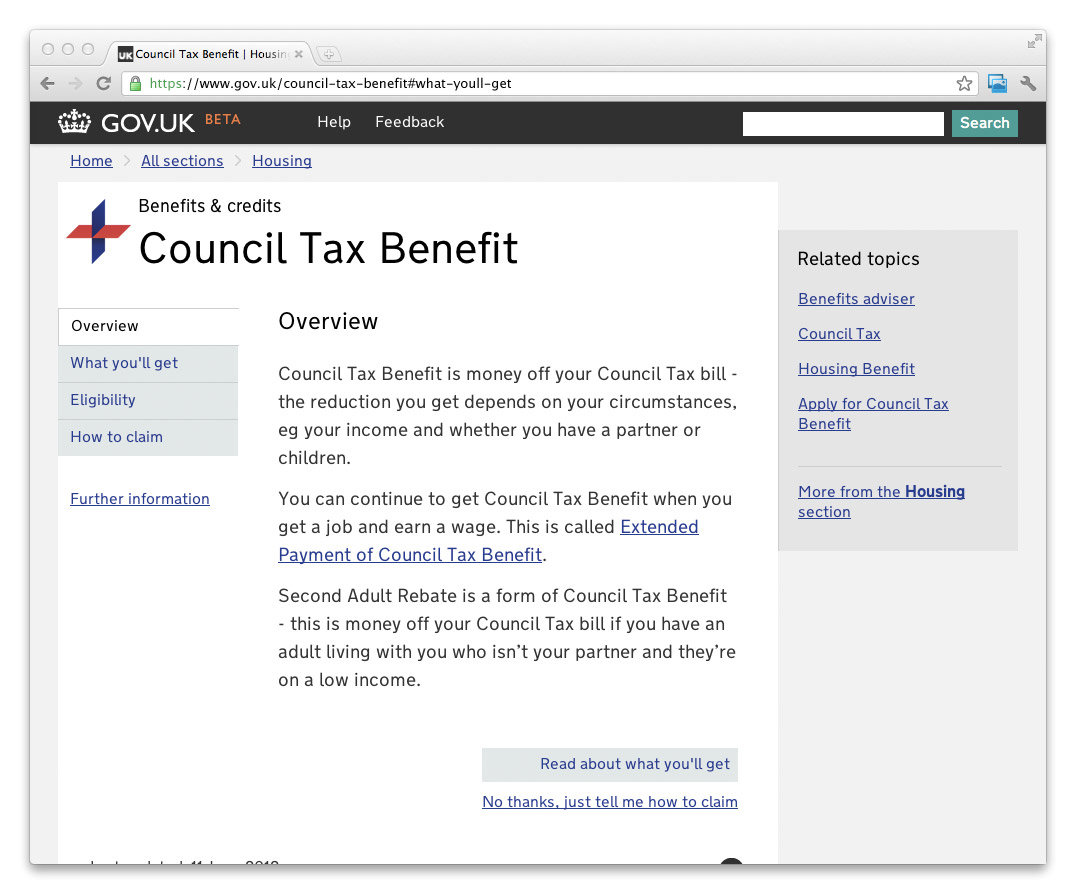Image resolution: width=1077 pixels, height=895 pixels.
Task: Open Benefits adviser related topic
Action: click(x=856, y=299)
